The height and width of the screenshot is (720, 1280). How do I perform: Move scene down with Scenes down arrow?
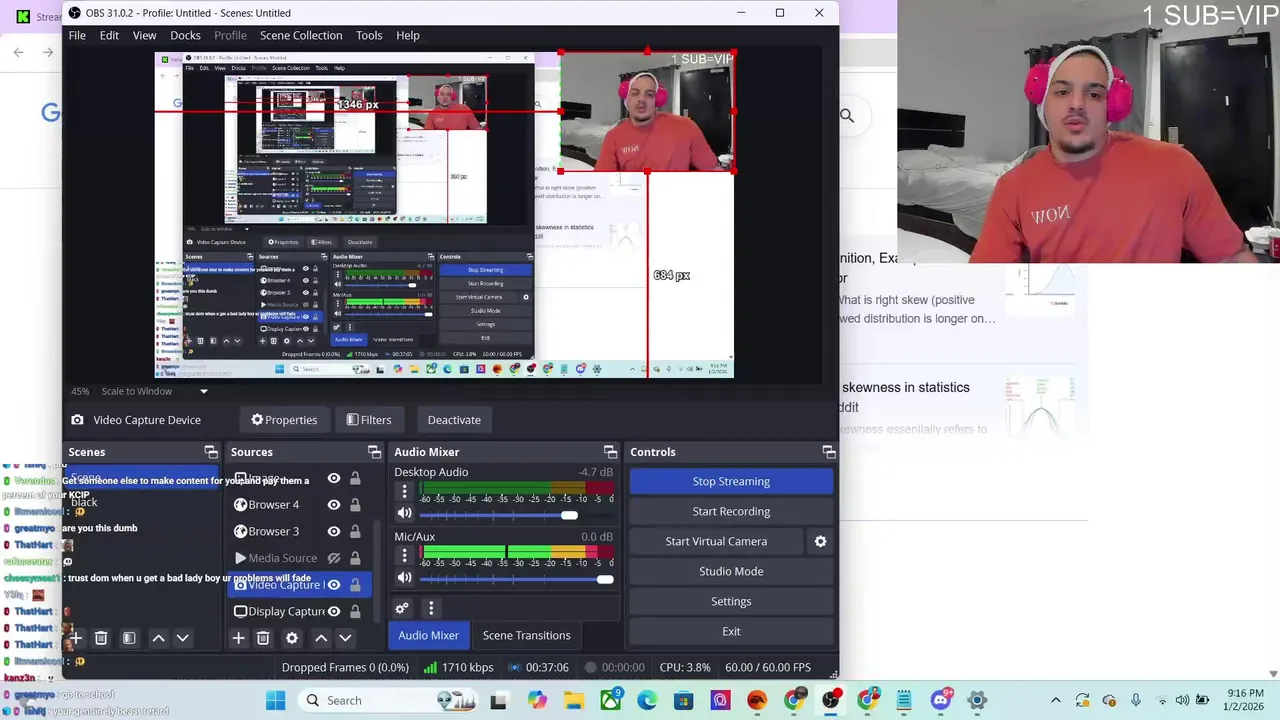(182, 638)
